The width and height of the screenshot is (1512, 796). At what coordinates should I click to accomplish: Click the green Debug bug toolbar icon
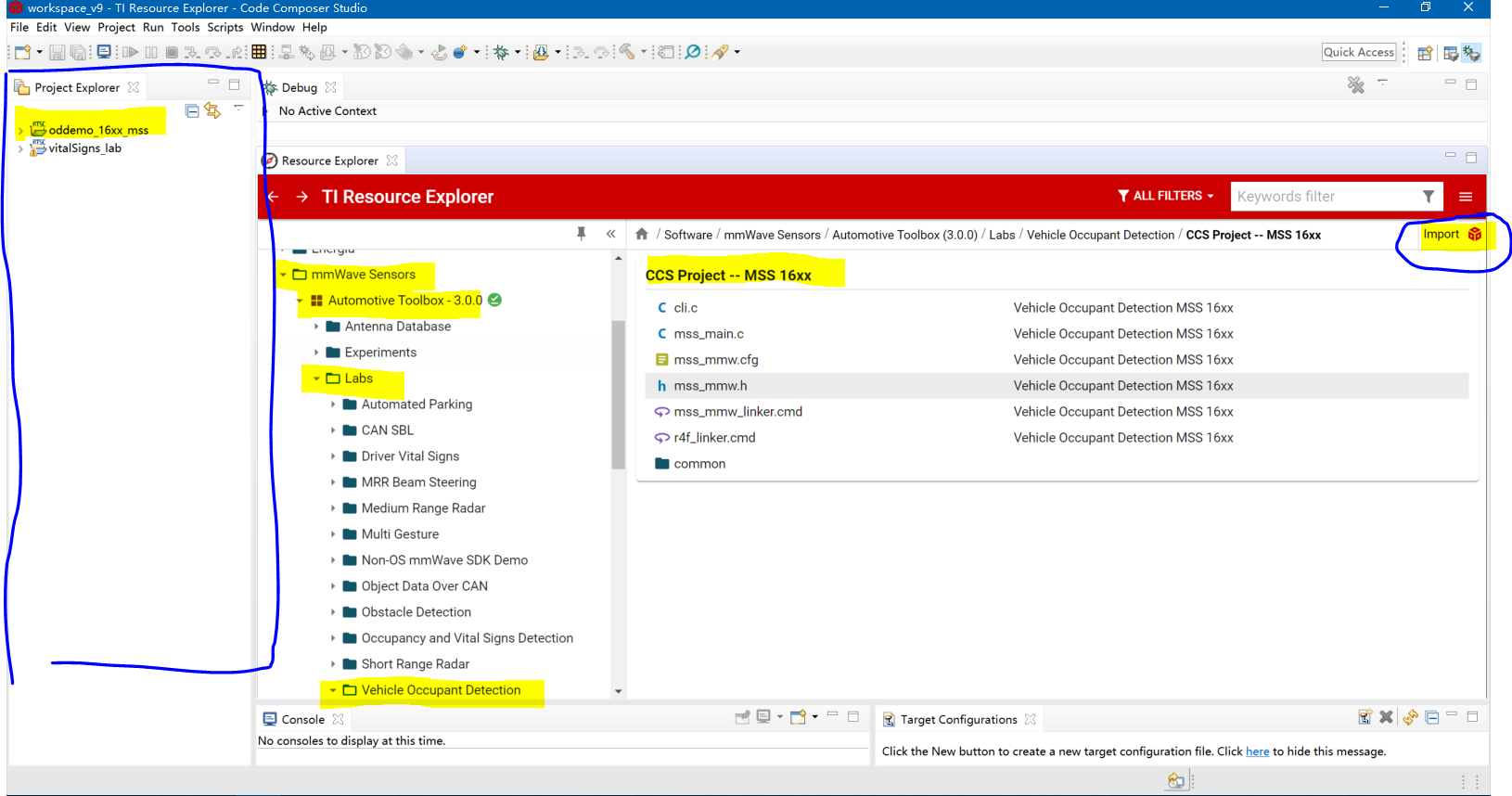coord(501,52)
